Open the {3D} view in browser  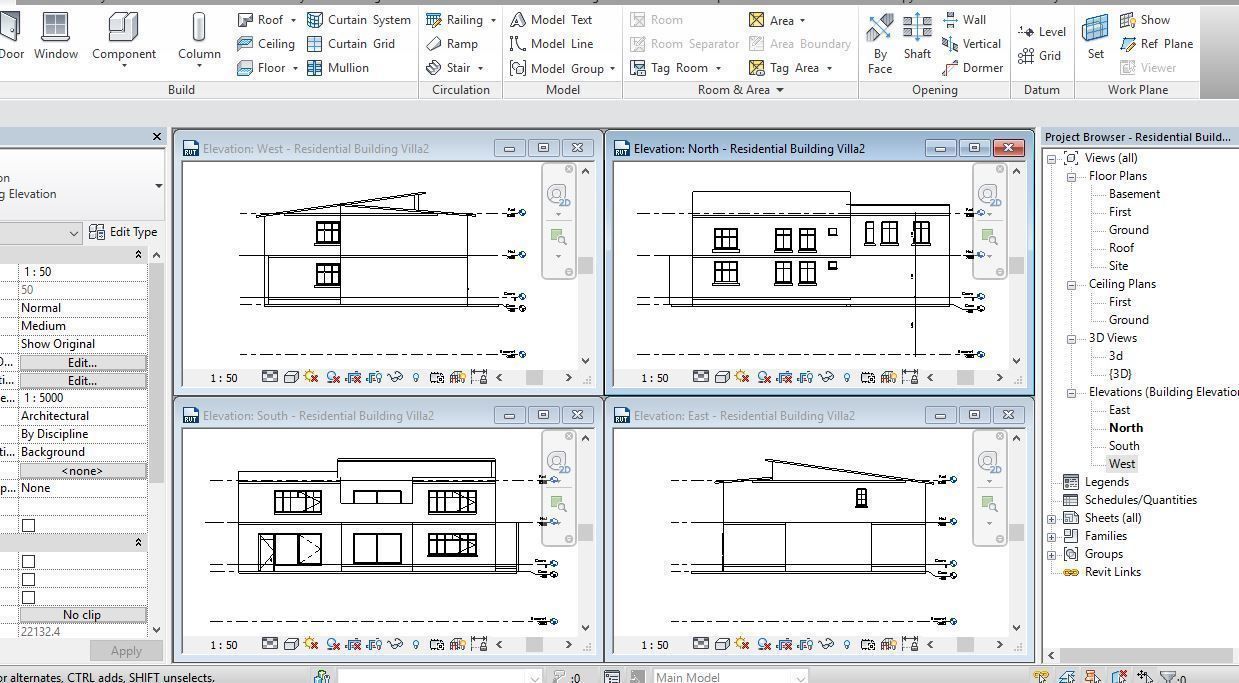click(1120, 374)
